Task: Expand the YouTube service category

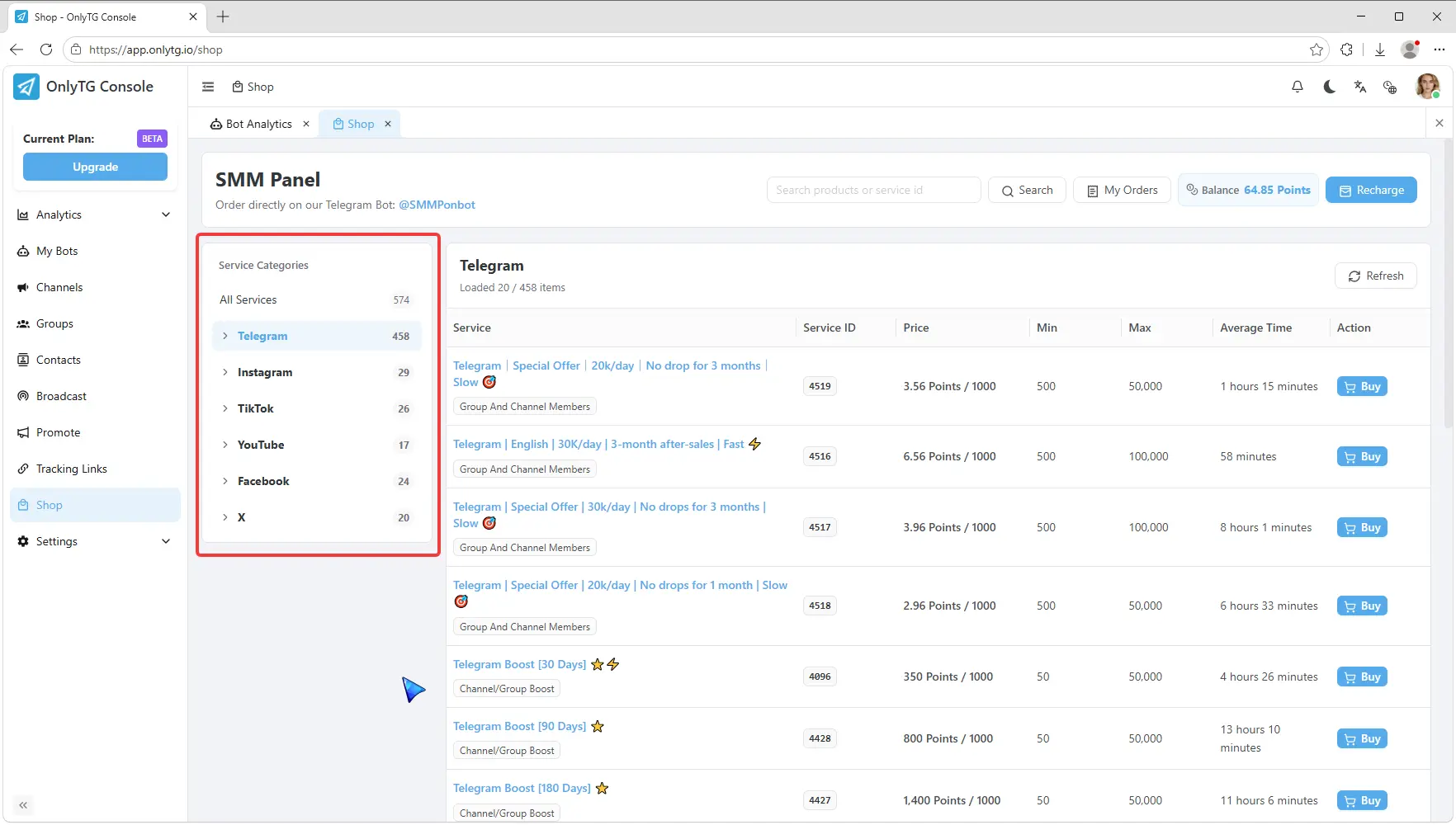Action: [x=317, y=445]
